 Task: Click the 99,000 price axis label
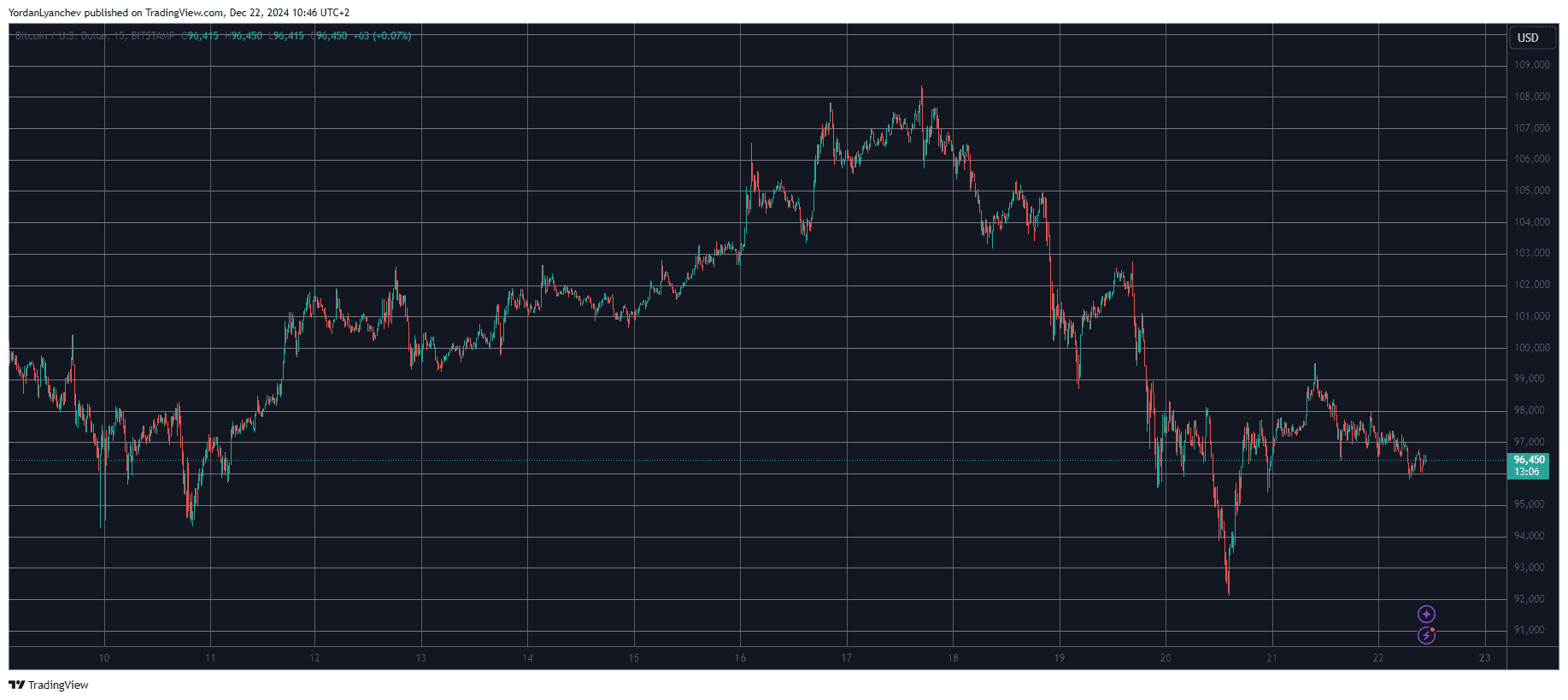coord(1530,379)
